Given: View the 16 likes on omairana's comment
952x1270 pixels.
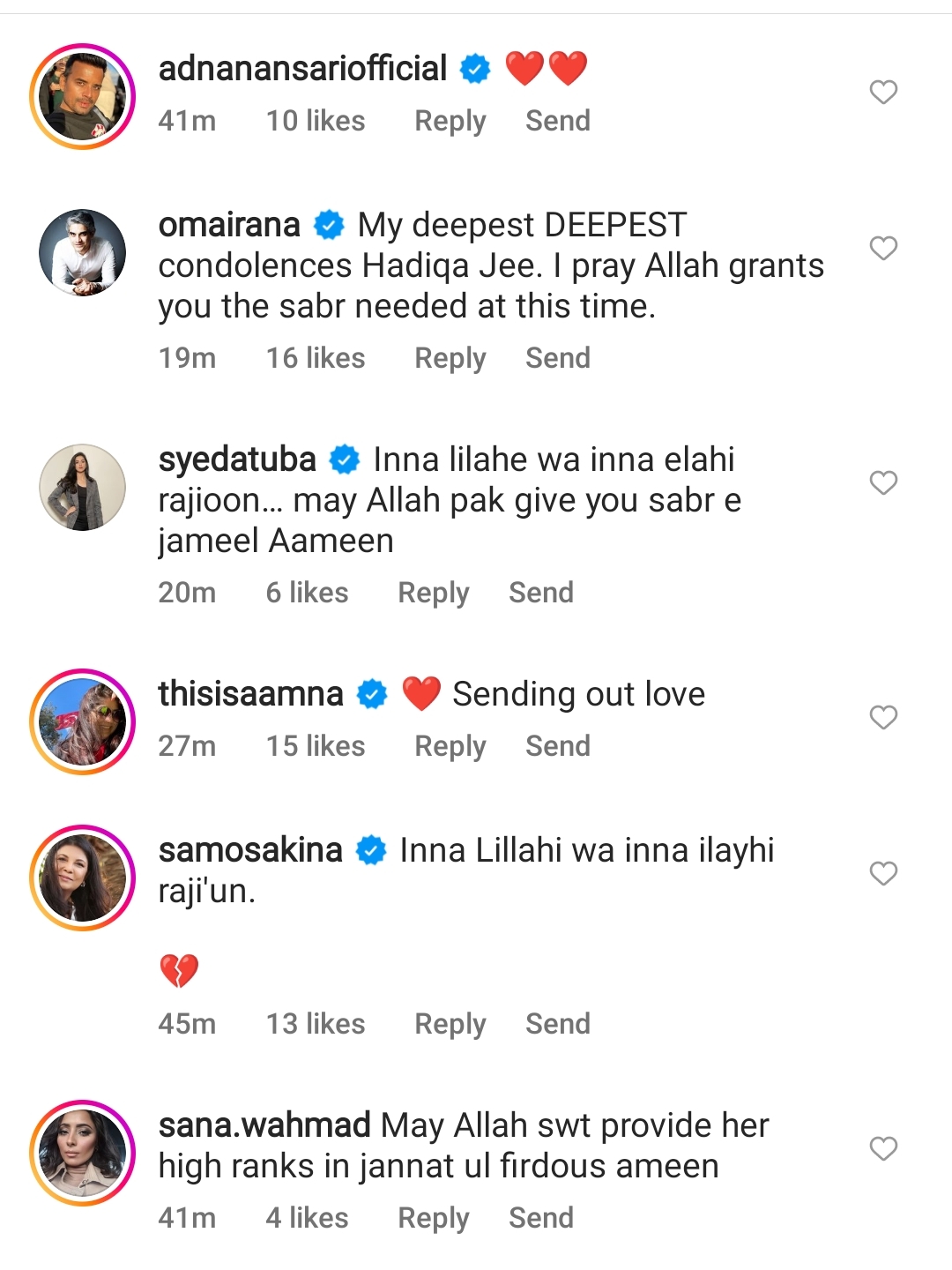Looking at the screenshot, I should click(316, 358).
